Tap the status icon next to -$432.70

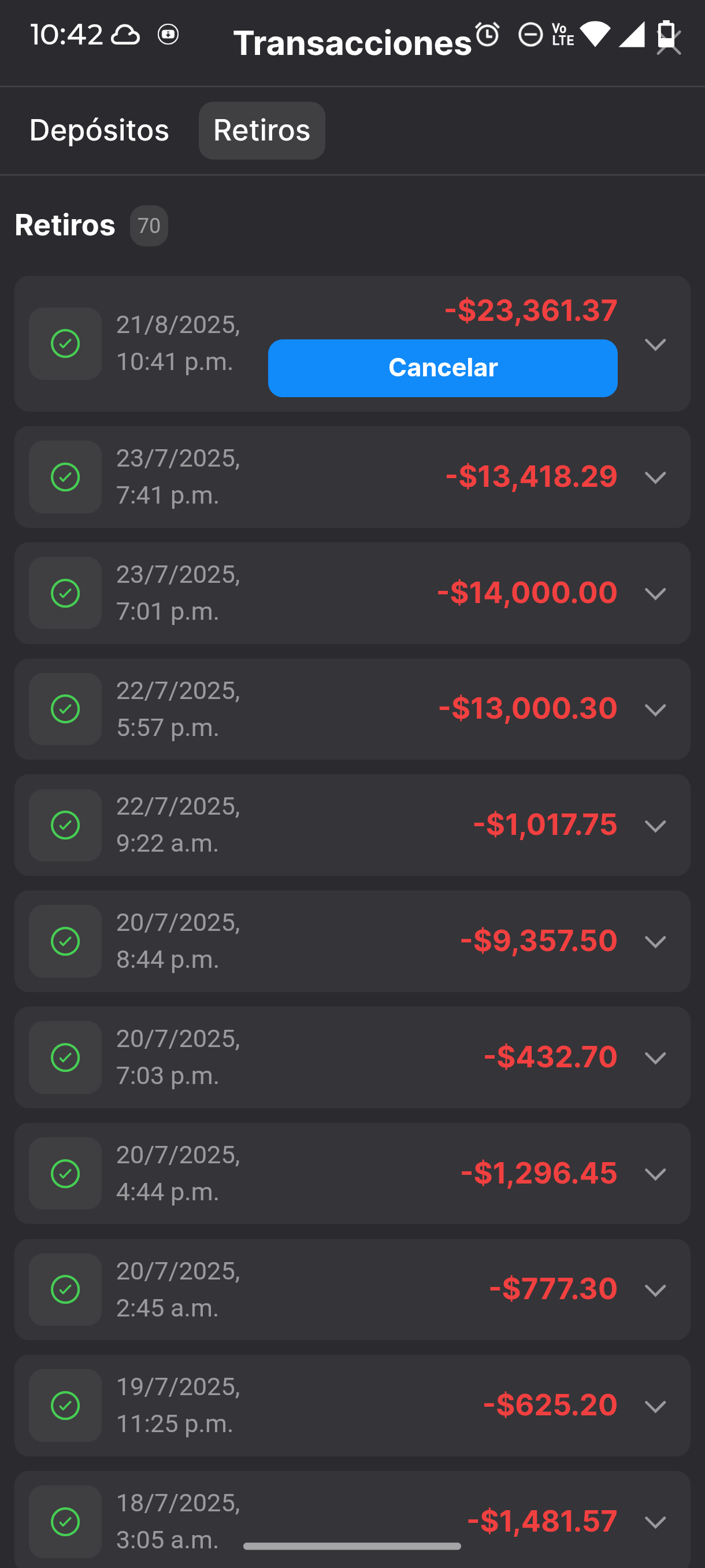[x=65, y=1058]
